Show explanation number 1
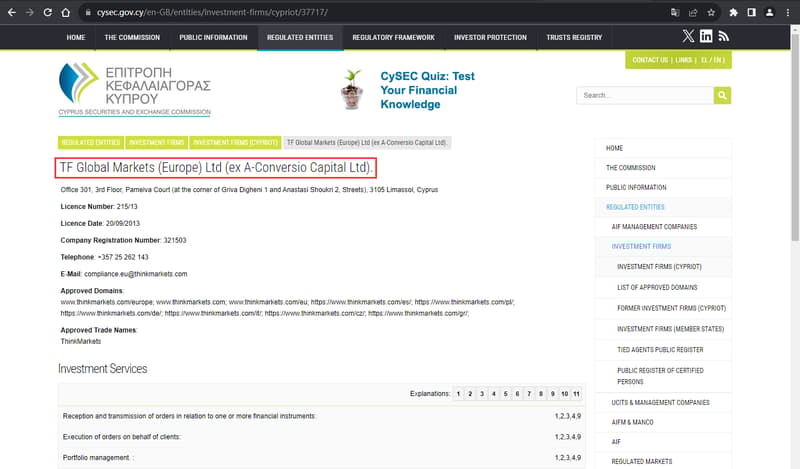Screen dimensions: 800x469 [x=459, y=394]
